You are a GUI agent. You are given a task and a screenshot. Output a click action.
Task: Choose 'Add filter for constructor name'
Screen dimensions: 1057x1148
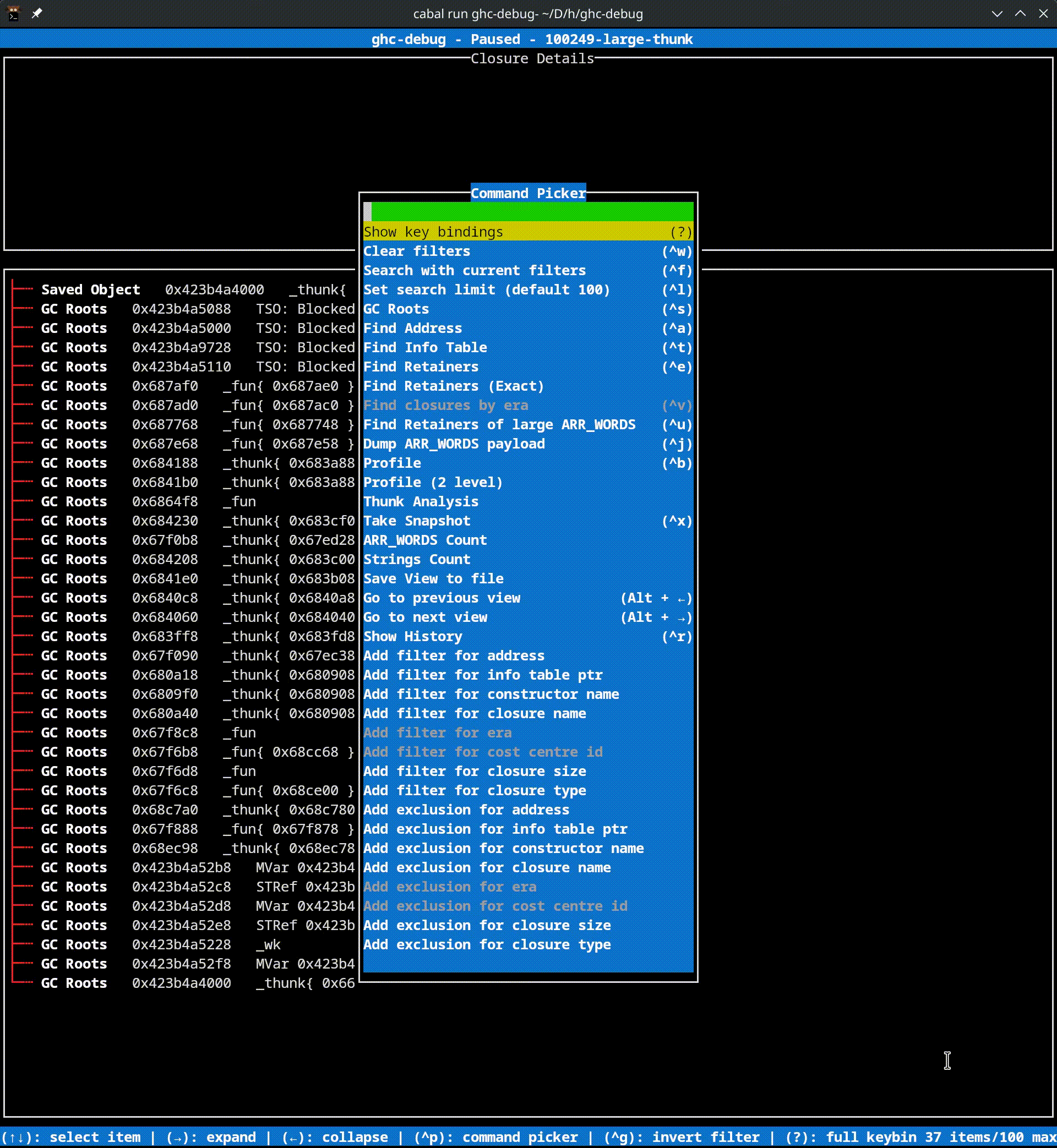[x=528, y=694]
